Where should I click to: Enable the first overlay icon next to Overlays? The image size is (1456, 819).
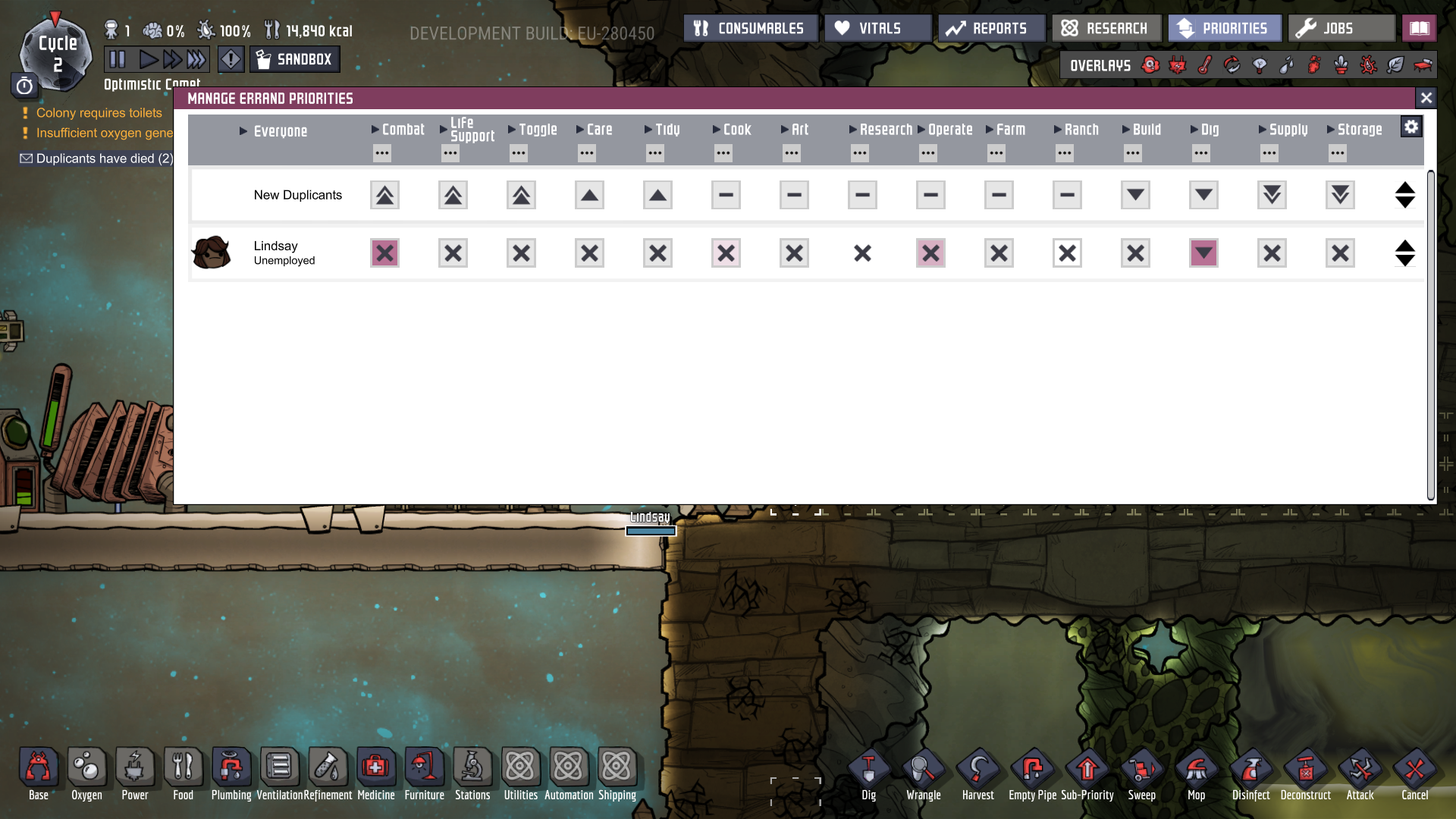click(1150, 65)
